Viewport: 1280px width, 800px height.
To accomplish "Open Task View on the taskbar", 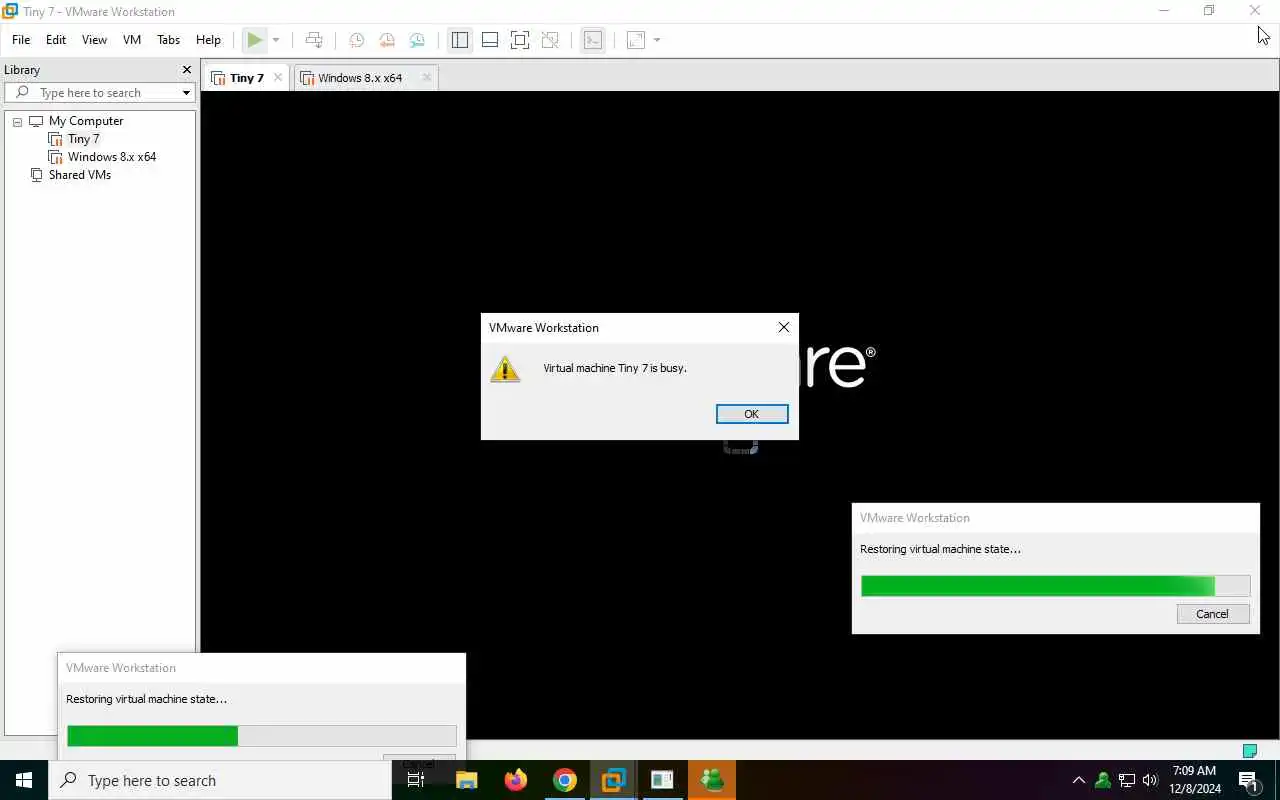I will click(416, 780).
